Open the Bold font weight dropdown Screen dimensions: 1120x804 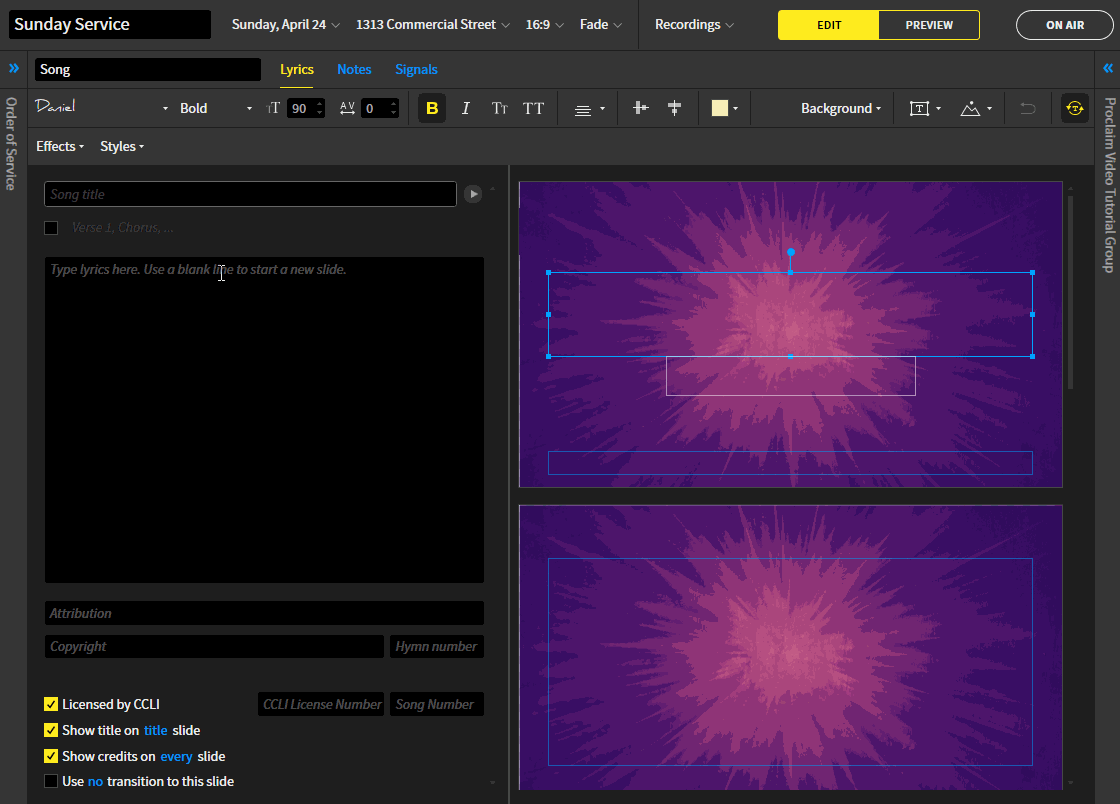point(216,108)
